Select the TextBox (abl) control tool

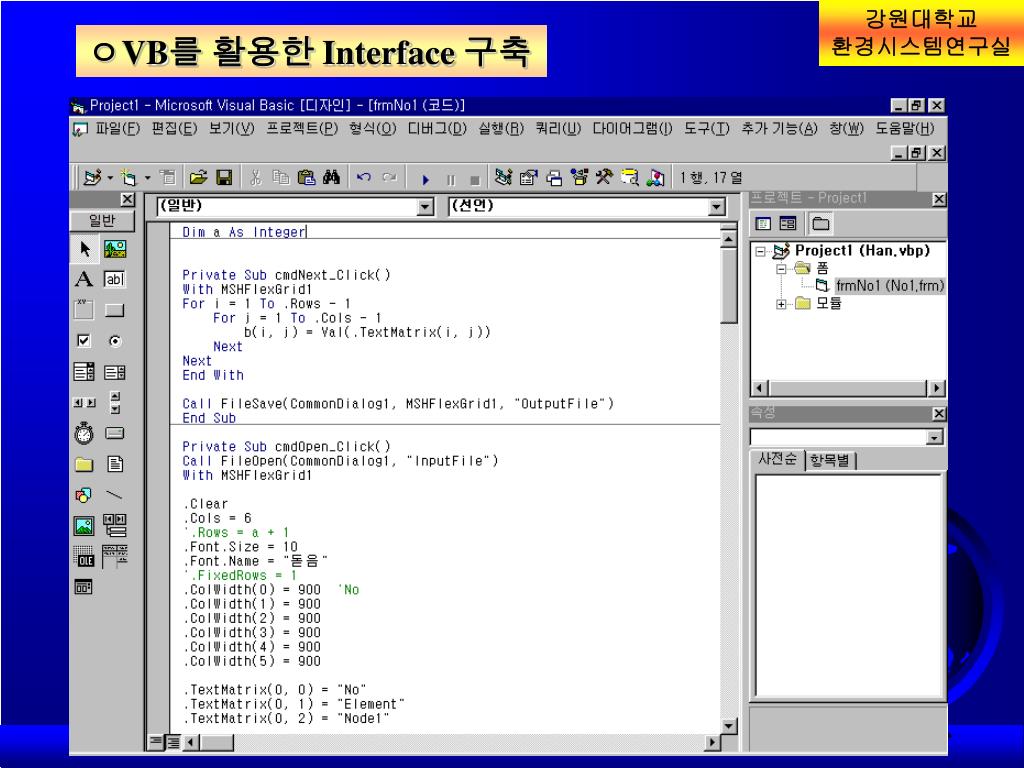[x=114, y=280]
